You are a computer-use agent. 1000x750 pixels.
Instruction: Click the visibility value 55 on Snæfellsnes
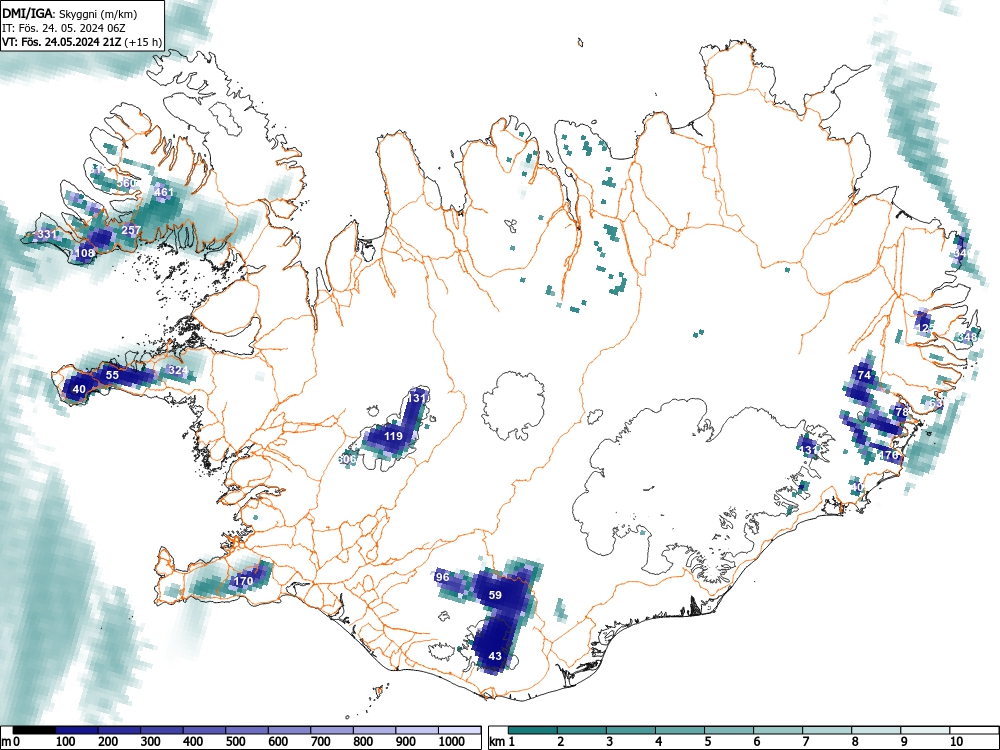coord(112,375)
